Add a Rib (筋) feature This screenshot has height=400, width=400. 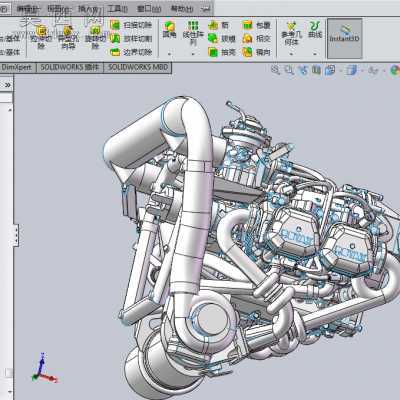point(219,25)
